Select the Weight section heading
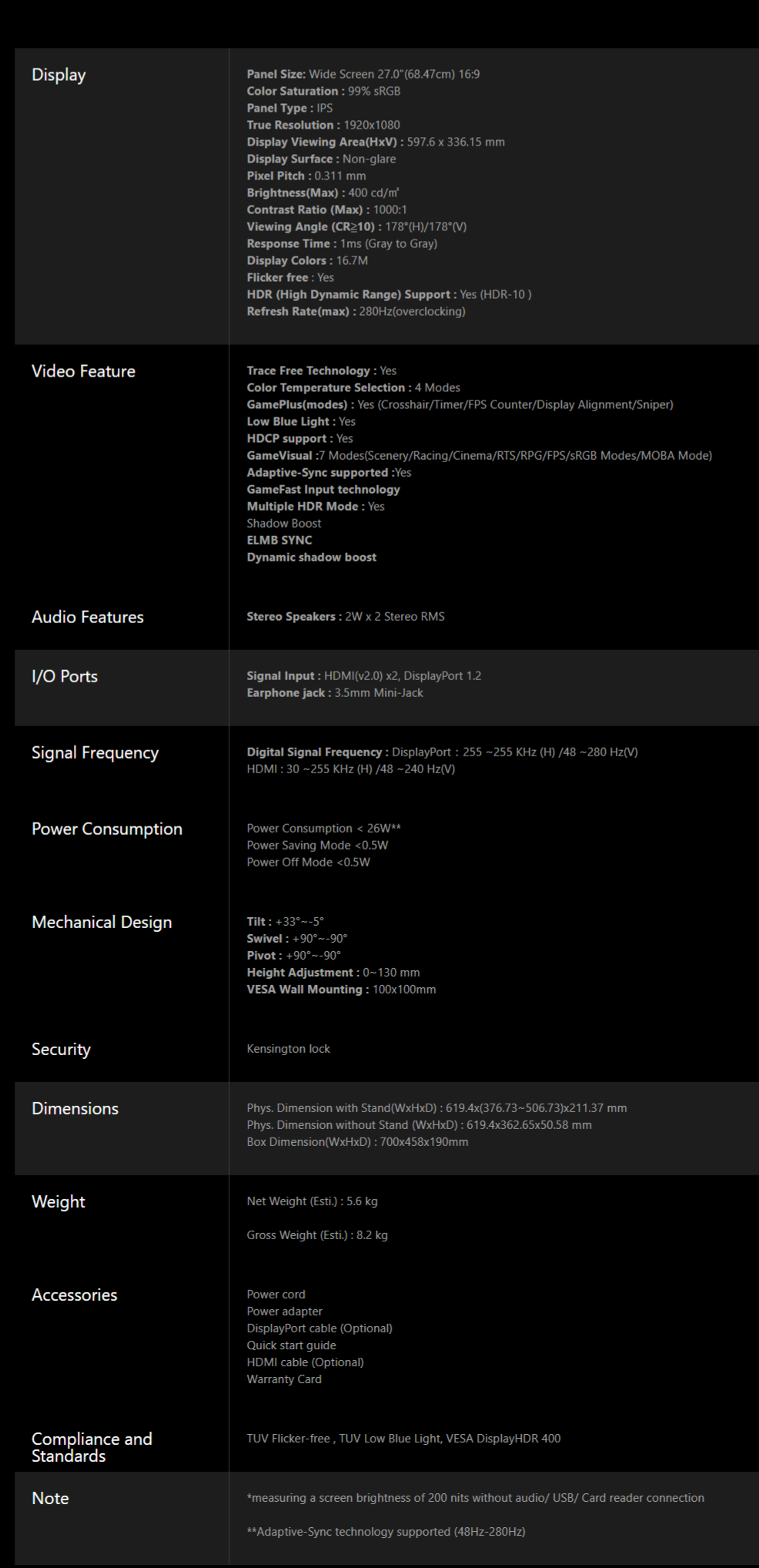Image resolution: width=759 pixels, height=1568 pixels. pyautogui.click(x=59, y=1202)
